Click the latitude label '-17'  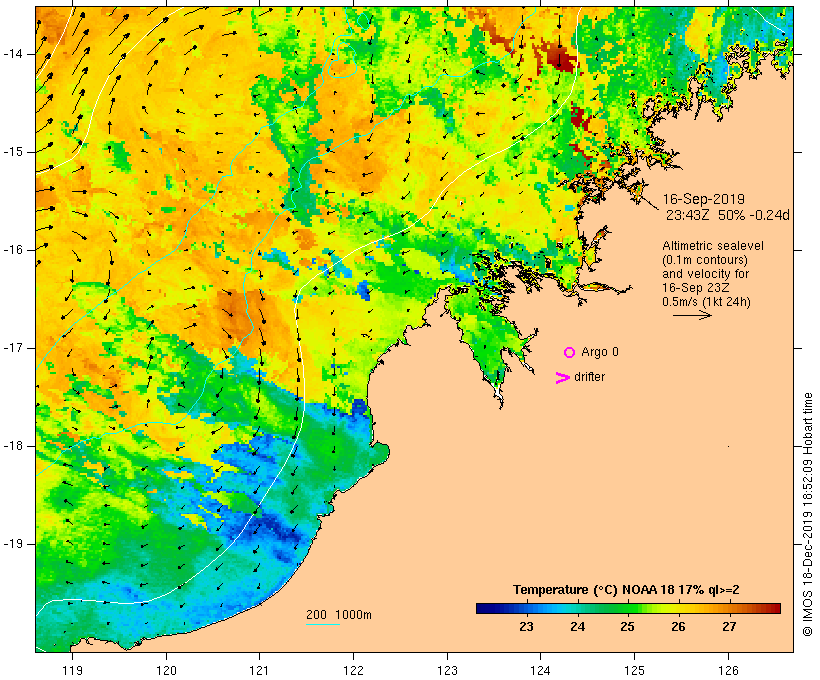click(x=13, y=348)
